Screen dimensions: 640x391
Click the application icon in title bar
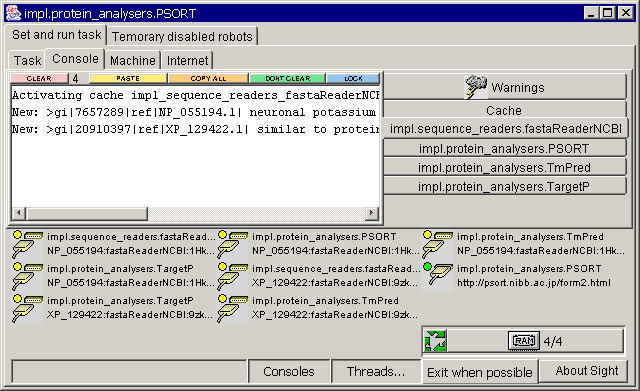[13, 13]
